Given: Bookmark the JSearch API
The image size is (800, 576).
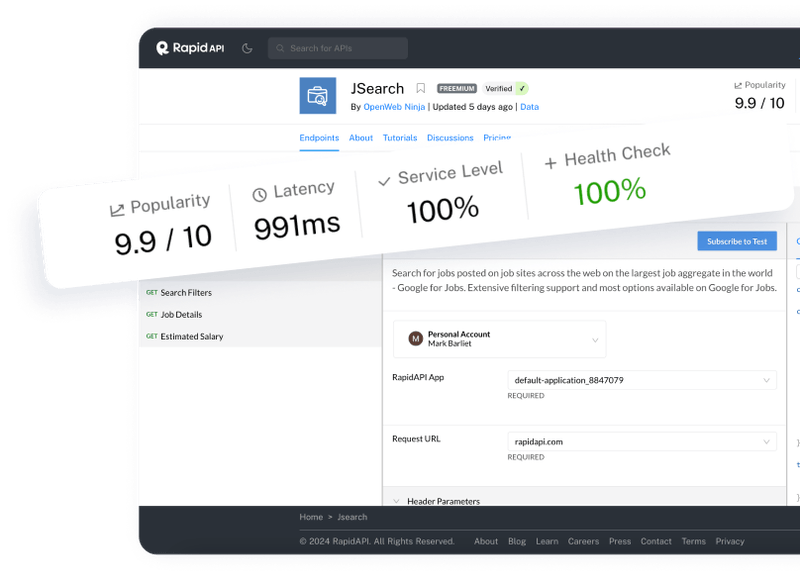Looking at the screenshot, I should [420, 88].
